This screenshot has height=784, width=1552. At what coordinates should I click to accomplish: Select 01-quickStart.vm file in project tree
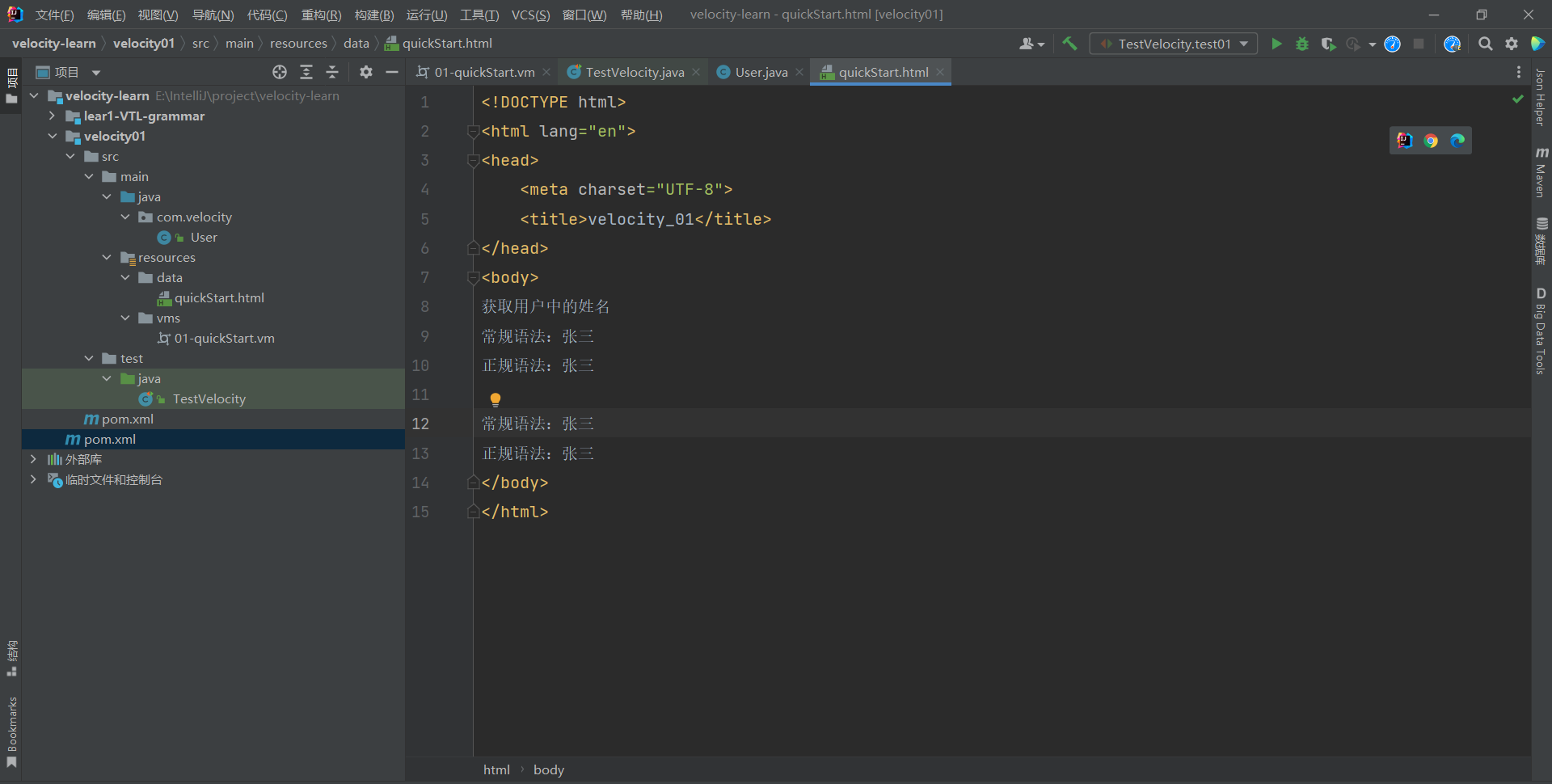coord(224,338)
